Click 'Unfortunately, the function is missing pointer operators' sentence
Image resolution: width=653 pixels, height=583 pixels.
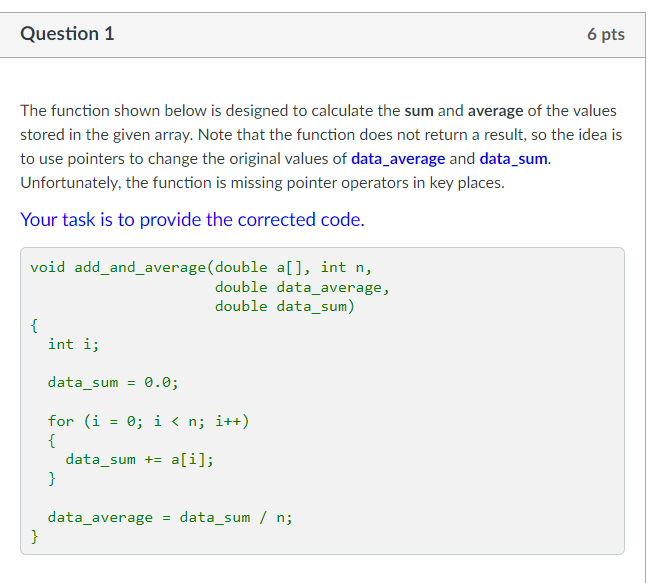[x=262, y=183]
